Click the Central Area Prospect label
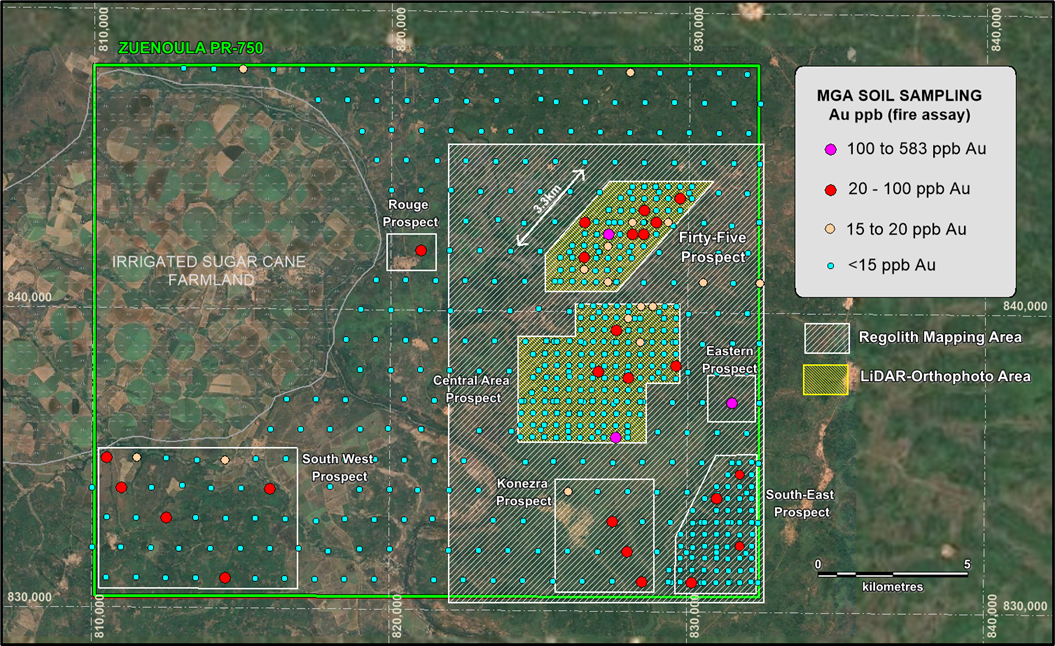Screen dimensions: 1055x646 pos(472,389)
